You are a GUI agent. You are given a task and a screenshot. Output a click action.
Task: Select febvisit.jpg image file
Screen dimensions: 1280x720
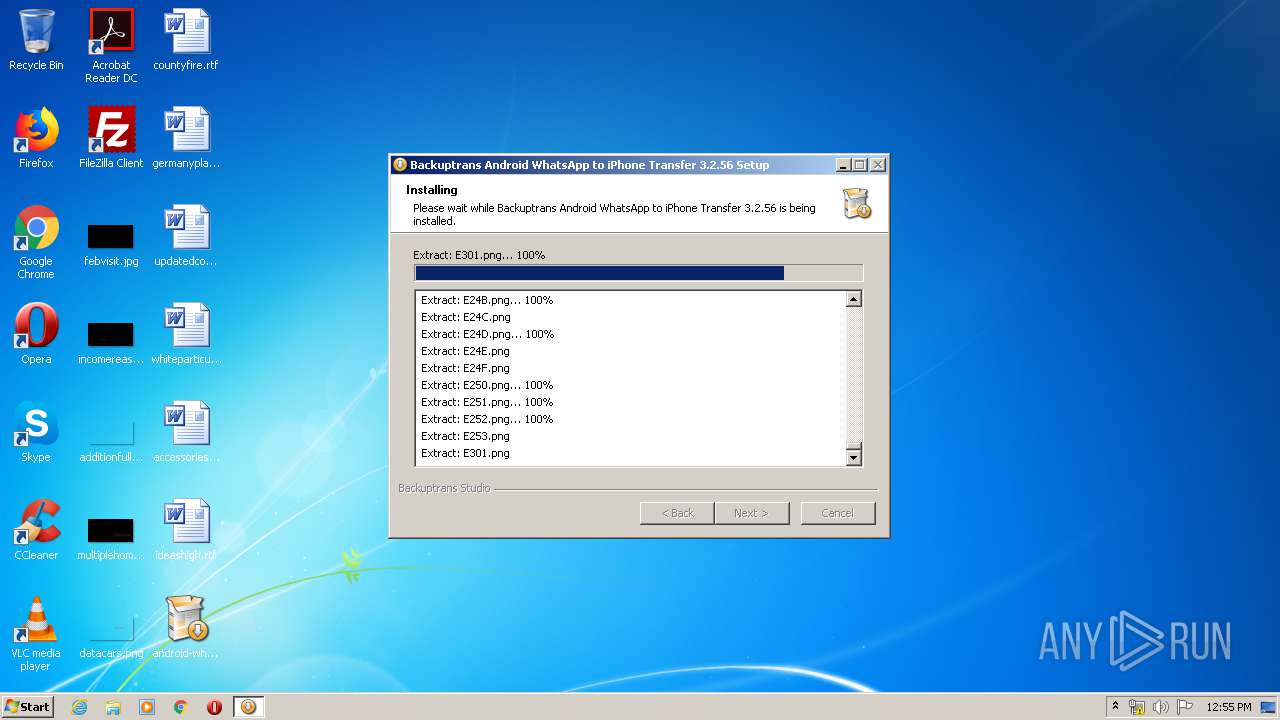[x=111, y=243]
